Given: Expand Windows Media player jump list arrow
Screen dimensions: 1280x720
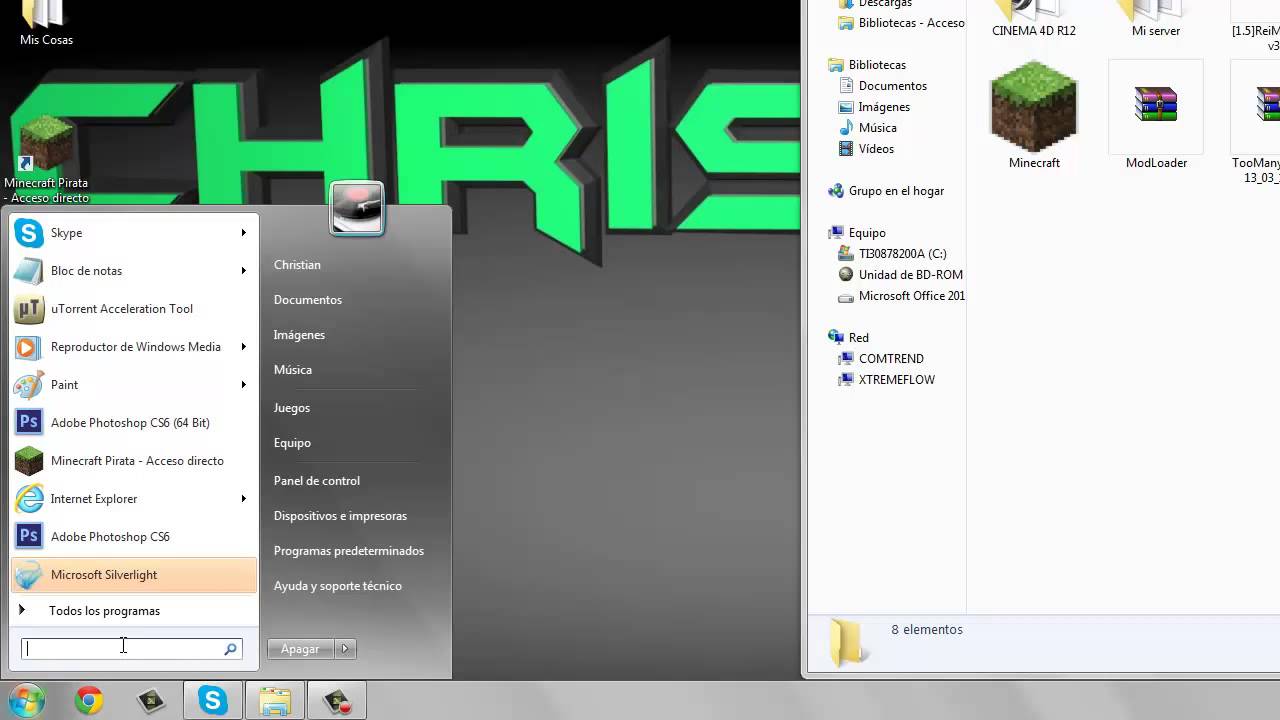Looking at the screenshot, I should [x=243, y=347].
